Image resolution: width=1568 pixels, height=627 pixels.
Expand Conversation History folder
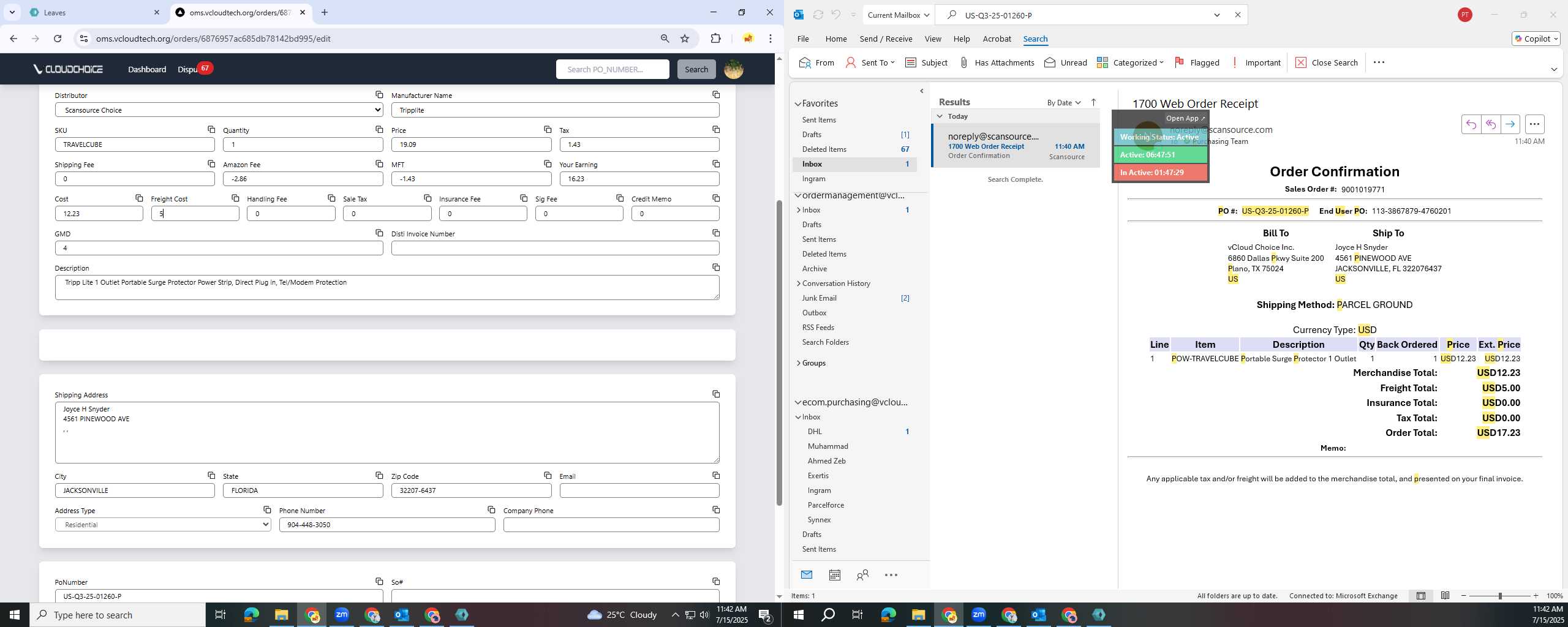point(799,283)
